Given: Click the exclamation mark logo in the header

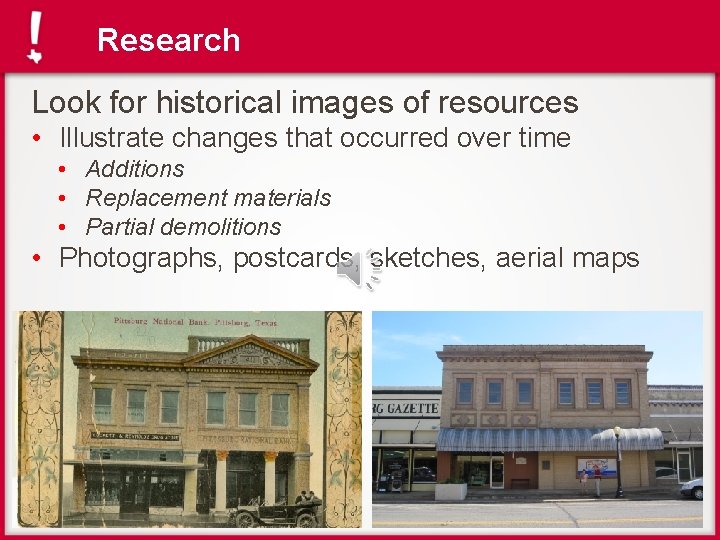Looking at the screenshot, I should 35,37.
